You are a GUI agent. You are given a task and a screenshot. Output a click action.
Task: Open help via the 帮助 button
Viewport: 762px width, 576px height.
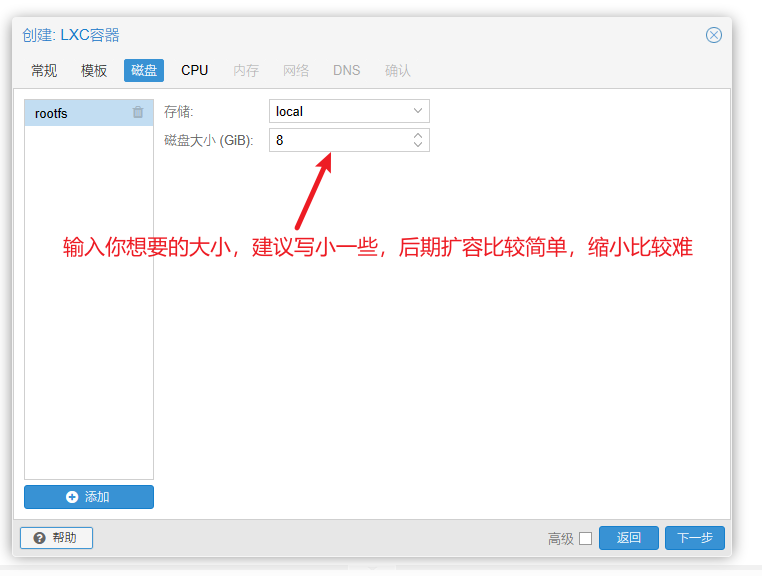pyautogui.click(x=56, y=538)
